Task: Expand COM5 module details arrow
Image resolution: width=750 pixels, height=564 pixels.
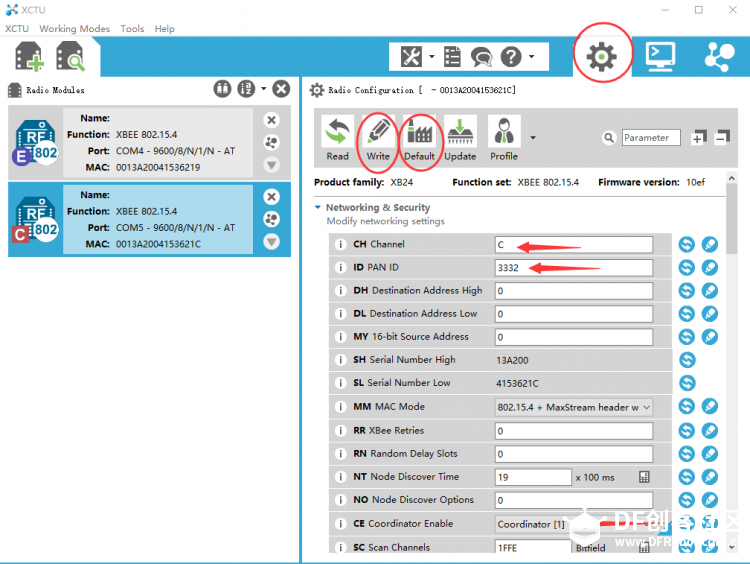Action: [x=272, y=242]
